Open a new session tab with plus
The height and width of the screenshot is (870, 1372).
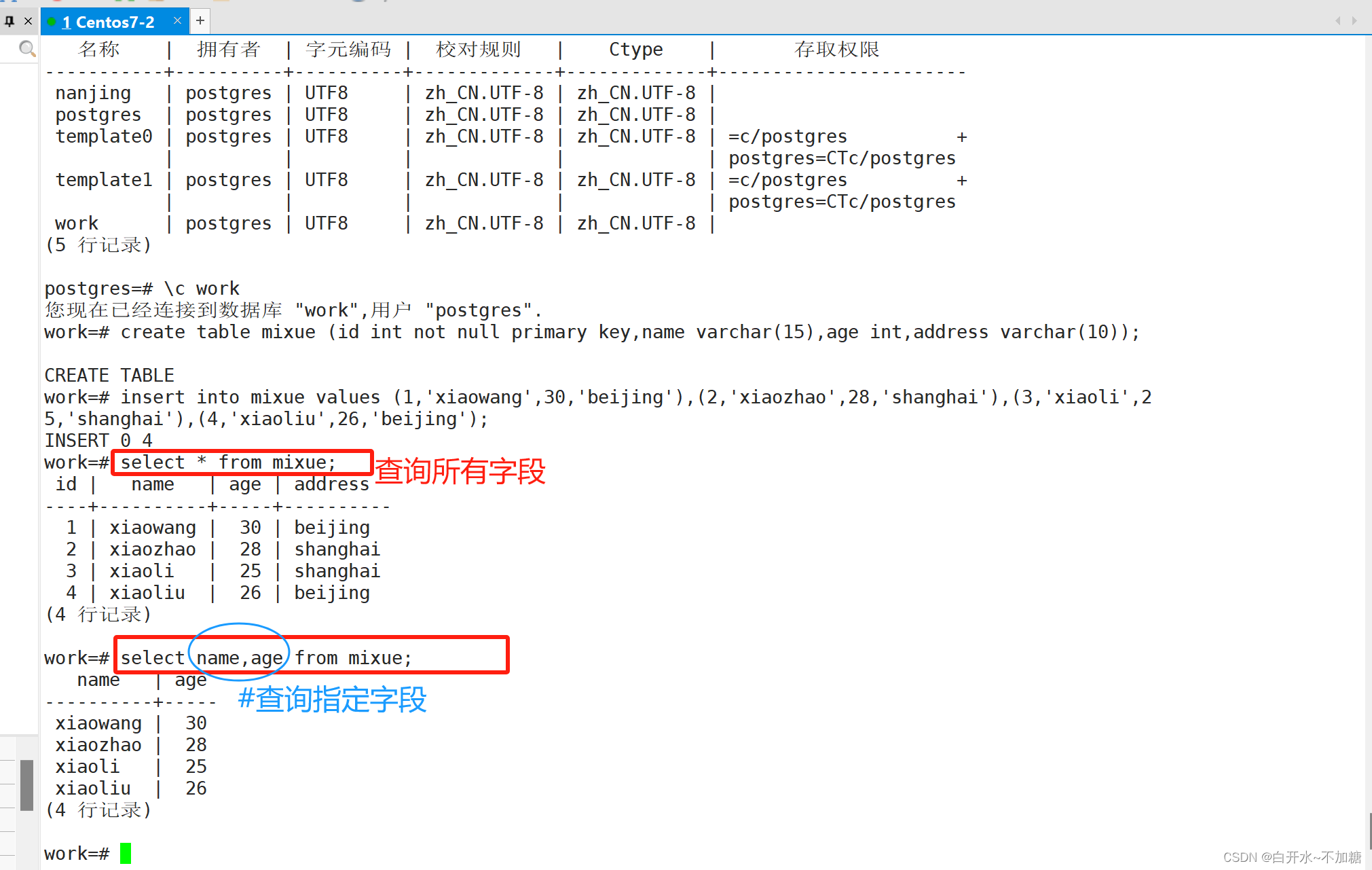click(x=200, y=21)
